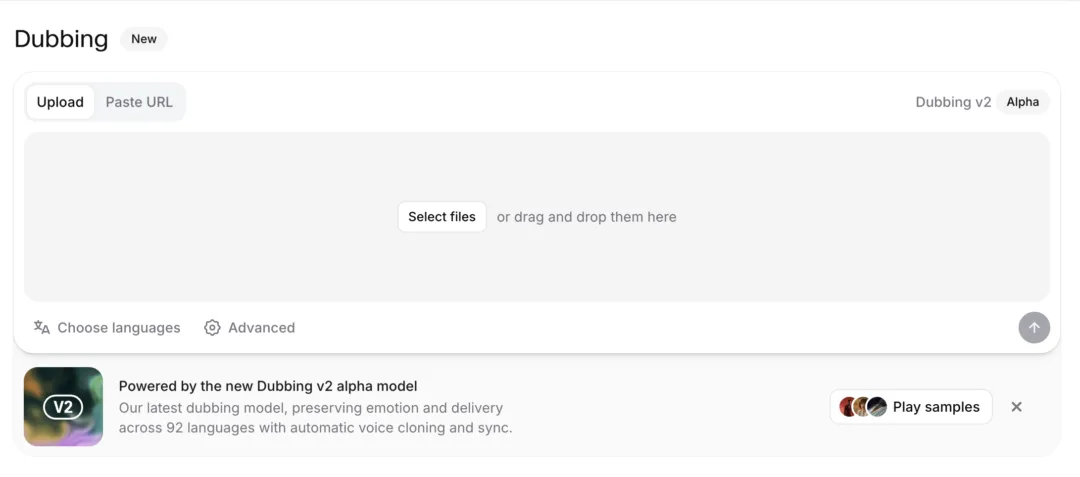The height and width of the screenshot is (477, 1080).
Task: Click the Dubbing v2 model label
Action: [953, 102]
